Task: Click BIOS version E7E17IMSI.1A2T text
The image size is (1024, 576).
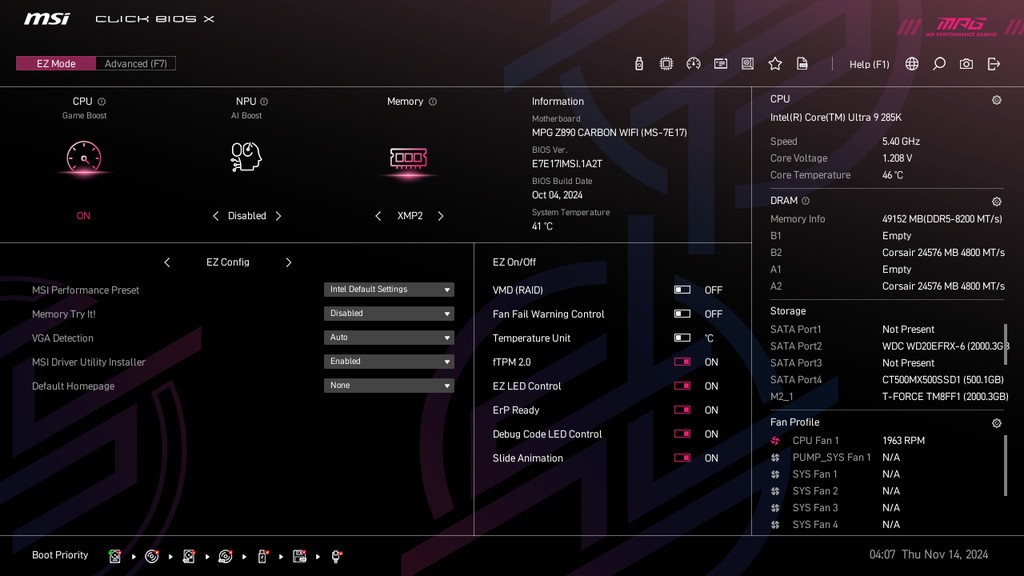Action: pos(567,163)
